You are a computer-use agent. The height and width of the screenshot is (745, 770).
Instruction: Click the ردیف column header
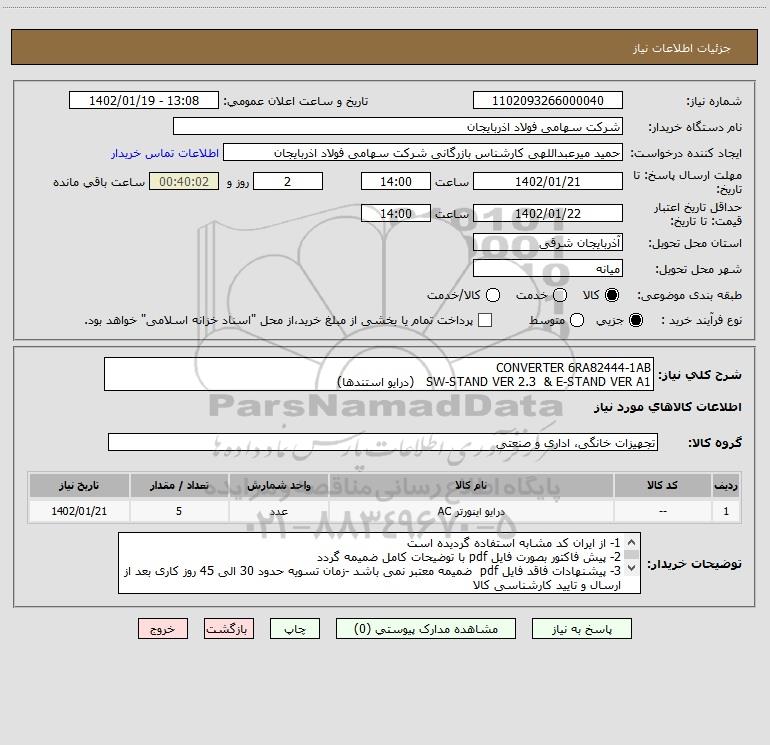pos(726,485)
